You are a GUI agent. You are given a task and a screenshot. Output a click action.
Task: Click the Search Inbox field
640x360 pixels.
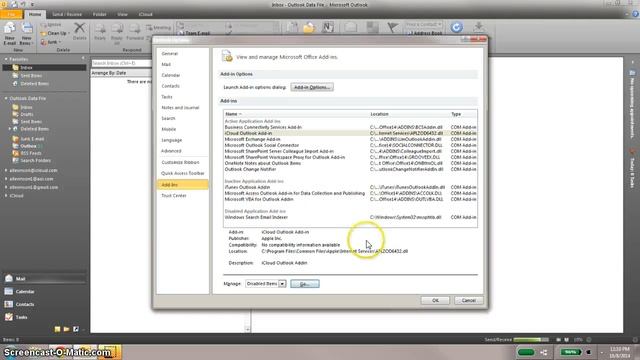point(121,63)
